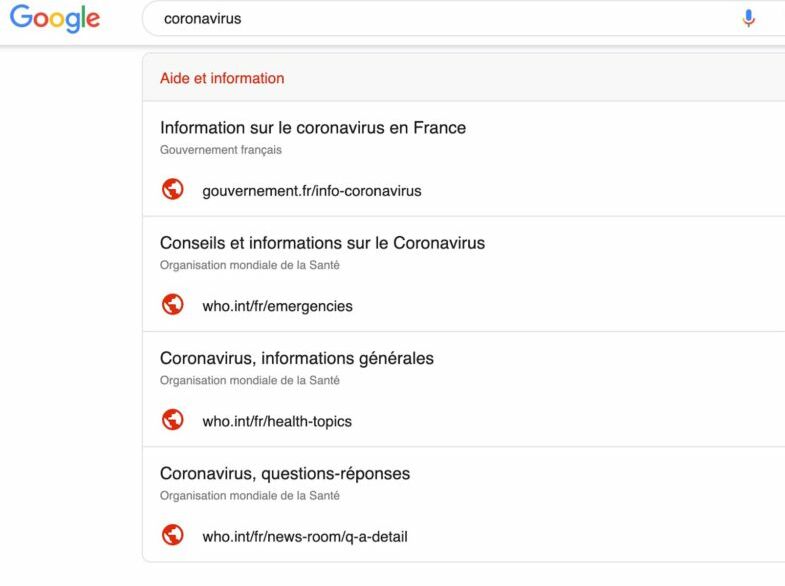785x586 pixels.
Task: Open Information sur le coronavirus en France
Action: [313, 128]
